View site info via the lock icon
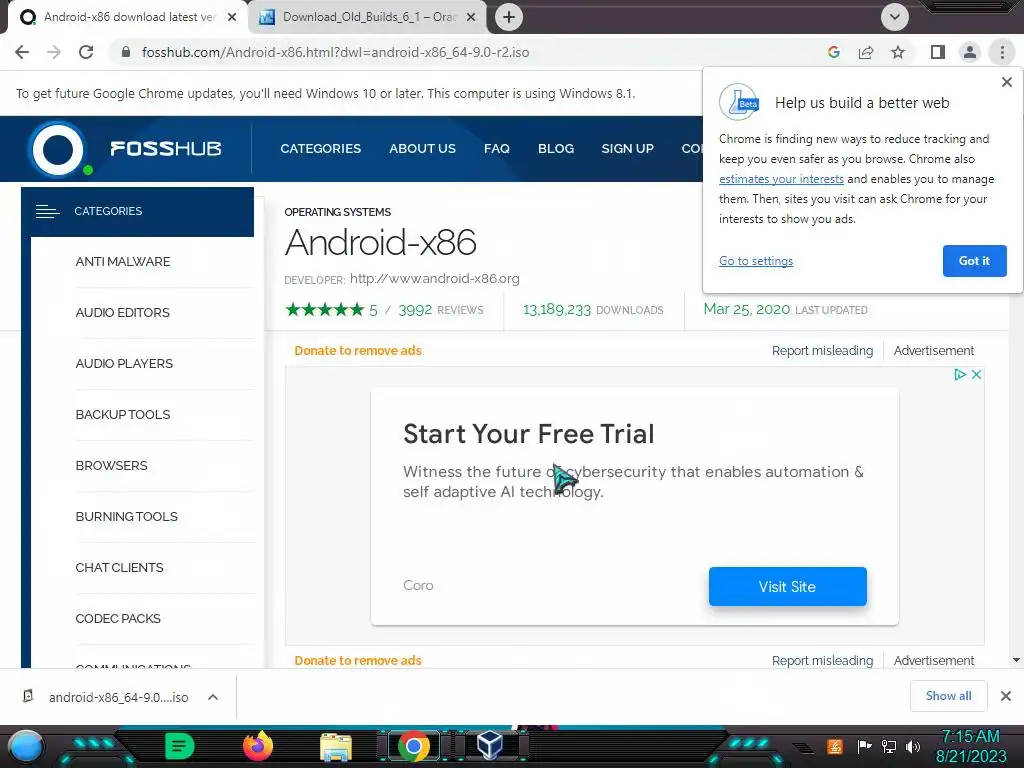Viewport: 1024px width, 768px height. pos(126,52)
